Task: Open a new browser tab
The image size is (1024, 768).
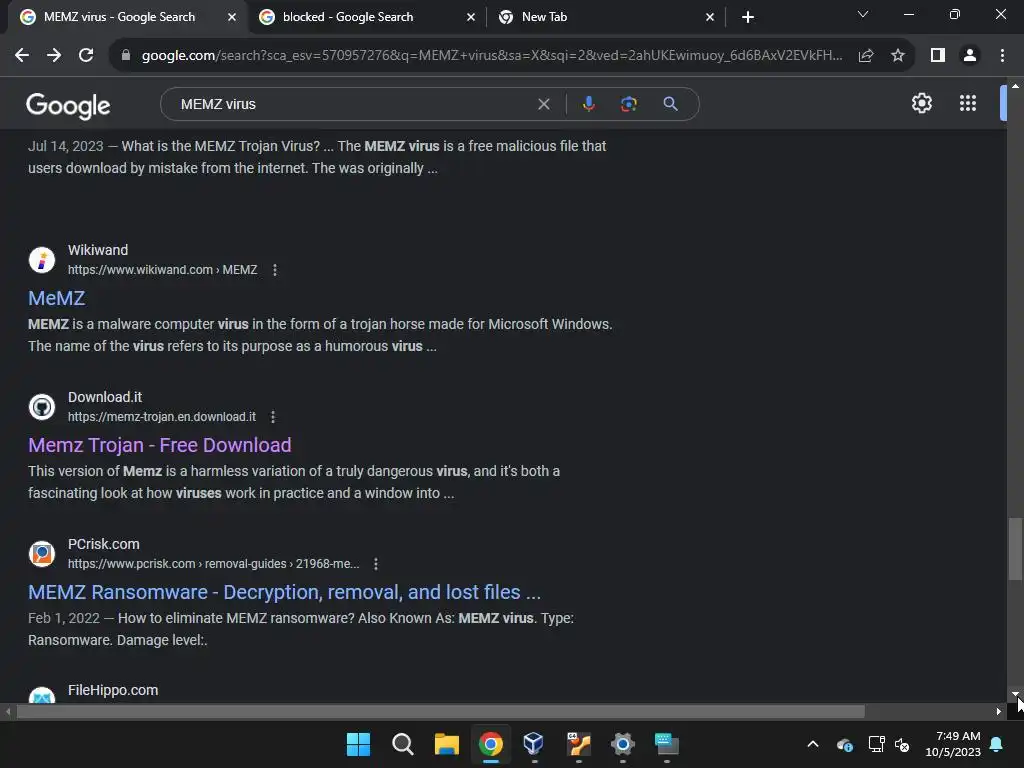Action: 748,17
